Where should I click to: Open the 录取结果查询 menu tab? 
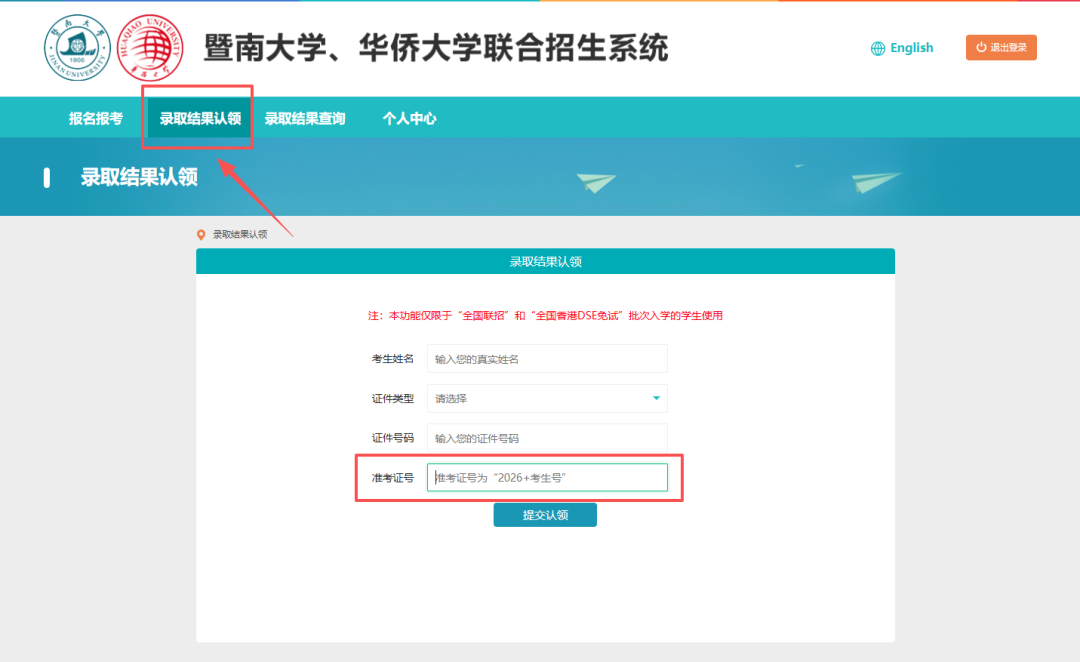(305, 118)
